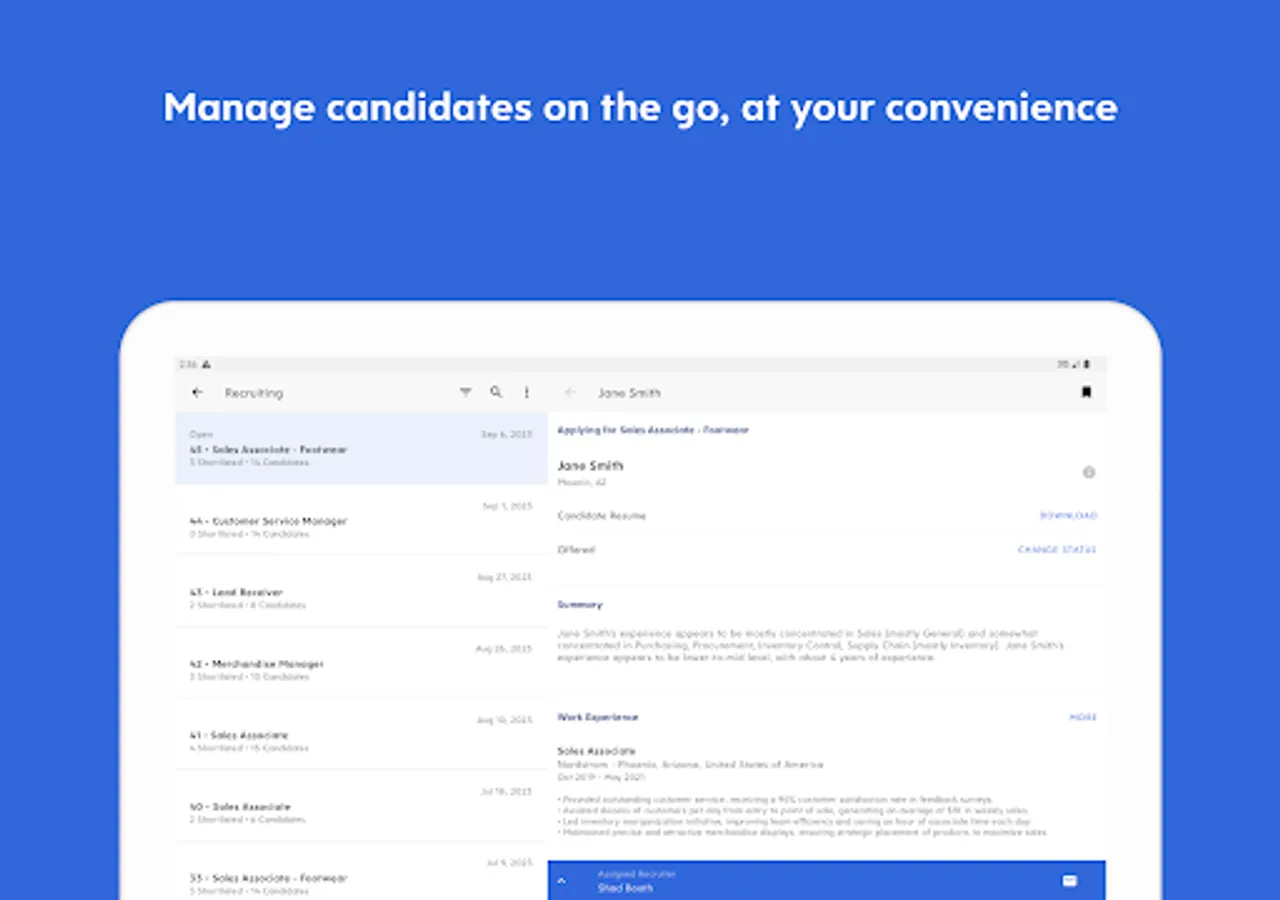1280x900 pixels.
Task: Click the info icon next to Jane Smith
Action: (1089, 472)
